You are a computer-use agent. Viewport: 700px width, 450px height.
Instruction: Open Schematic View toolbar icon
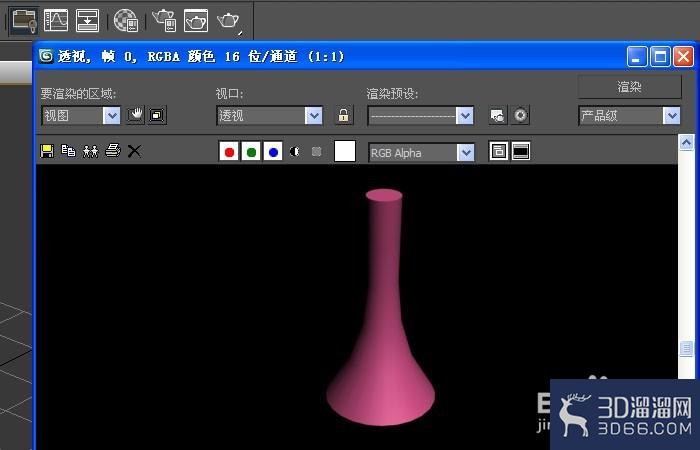pos(88,21)
